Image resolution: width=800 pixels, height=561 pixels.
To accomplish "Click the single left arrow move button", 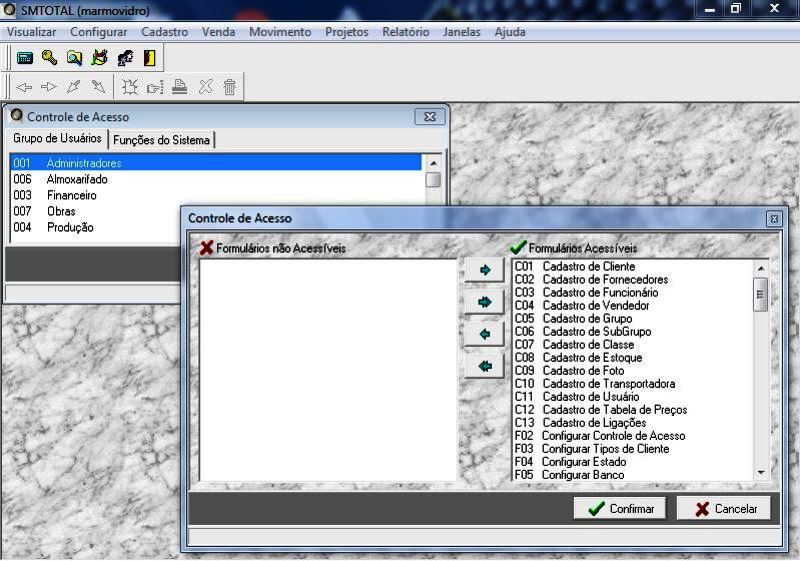I will point(485,334).
